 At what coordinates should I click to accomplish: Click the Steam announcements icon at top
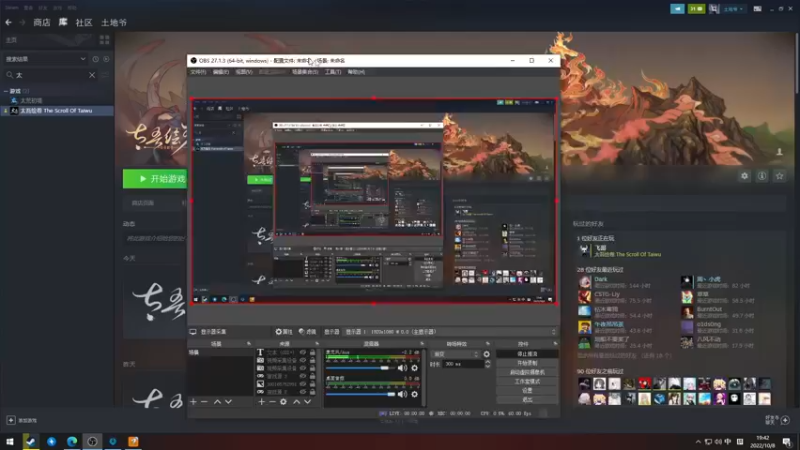click(x=677, y=9)
